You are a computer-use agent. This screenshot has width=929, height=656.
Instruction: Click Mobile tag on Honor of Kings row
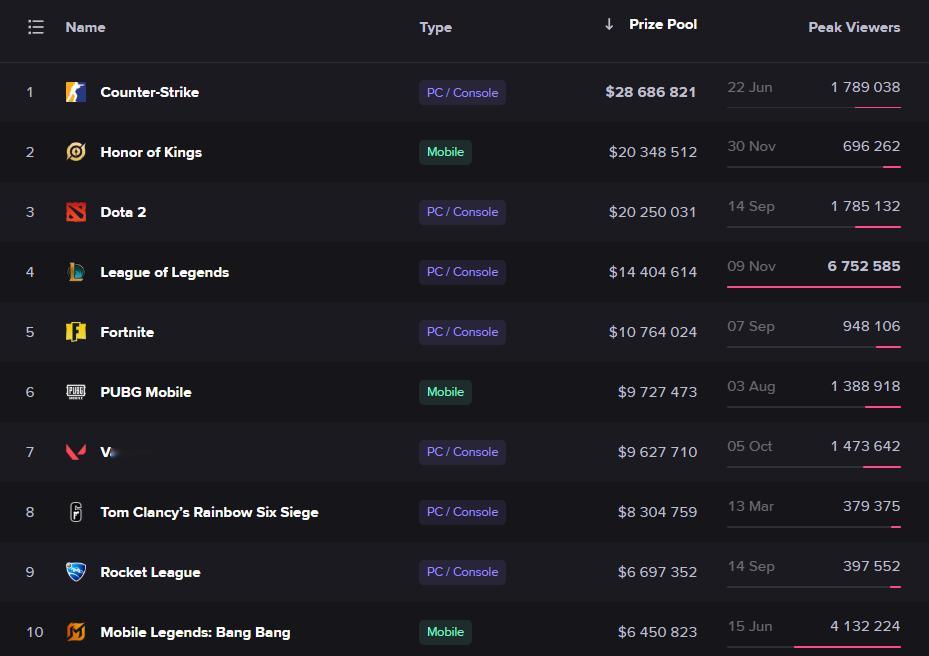[x=445, y=152]
